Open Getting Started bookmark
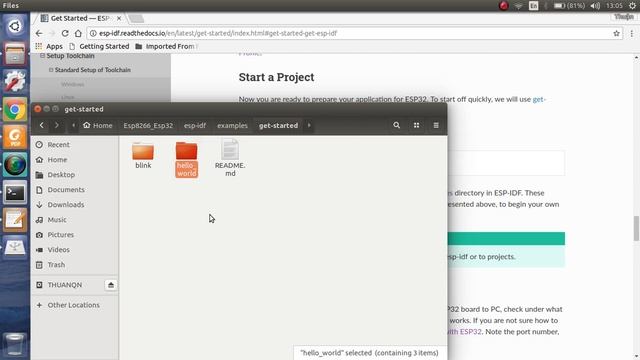The width and height of the screenshot is (640, 360). (99, 47)
